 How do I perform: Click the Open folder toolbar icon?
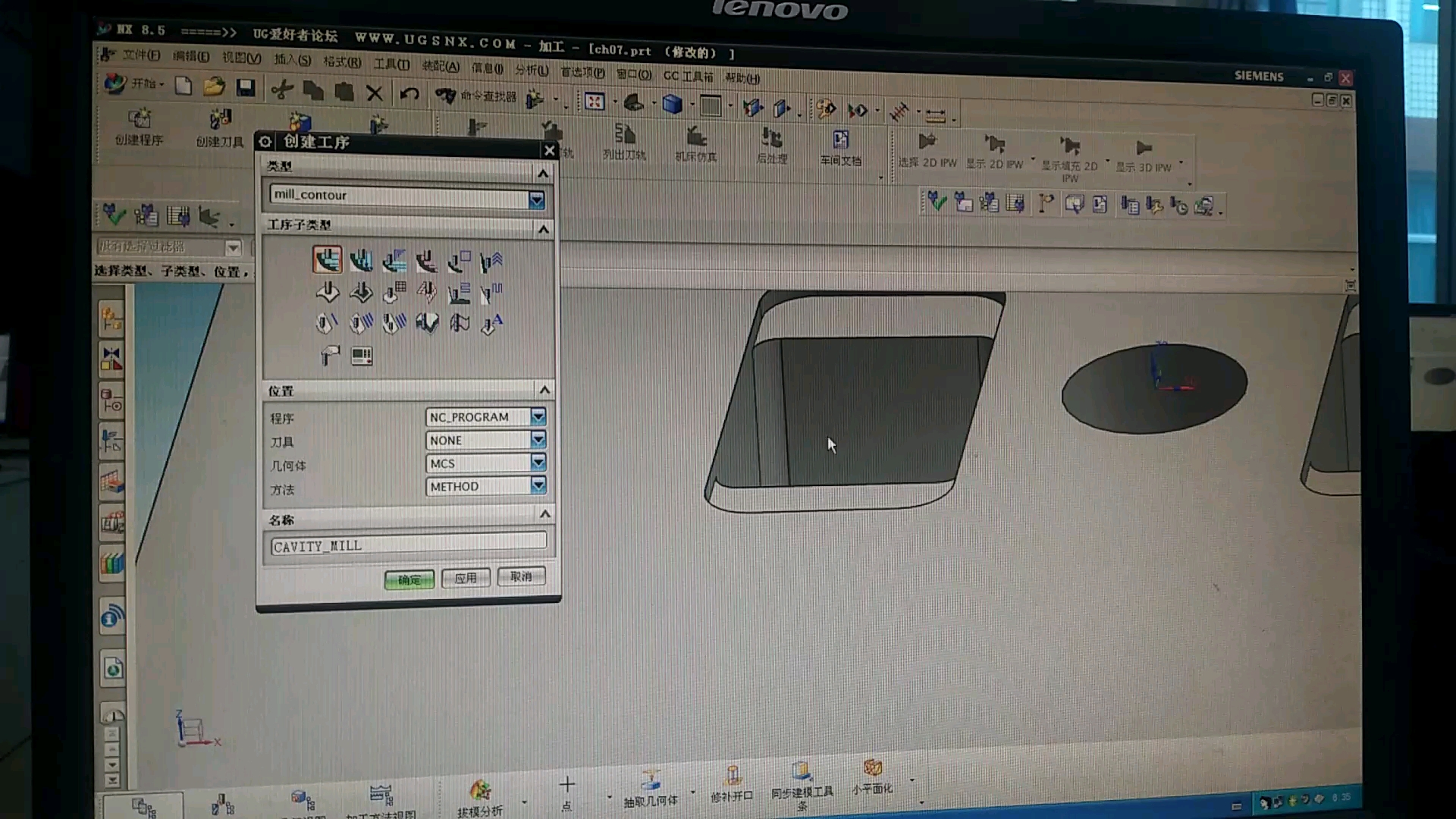click(214, 86)
